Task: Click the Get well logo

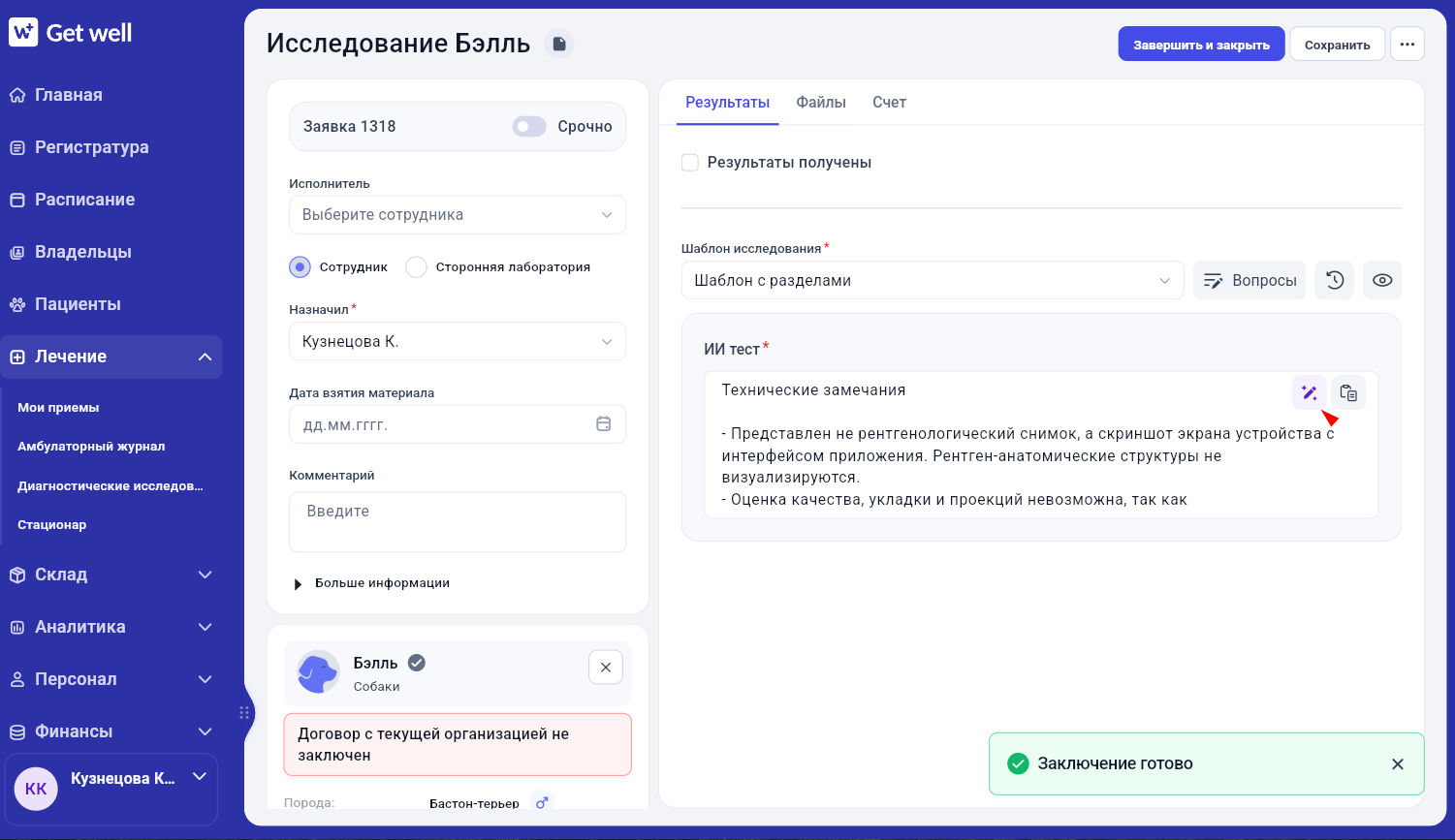Action: [x=71, y=33]
